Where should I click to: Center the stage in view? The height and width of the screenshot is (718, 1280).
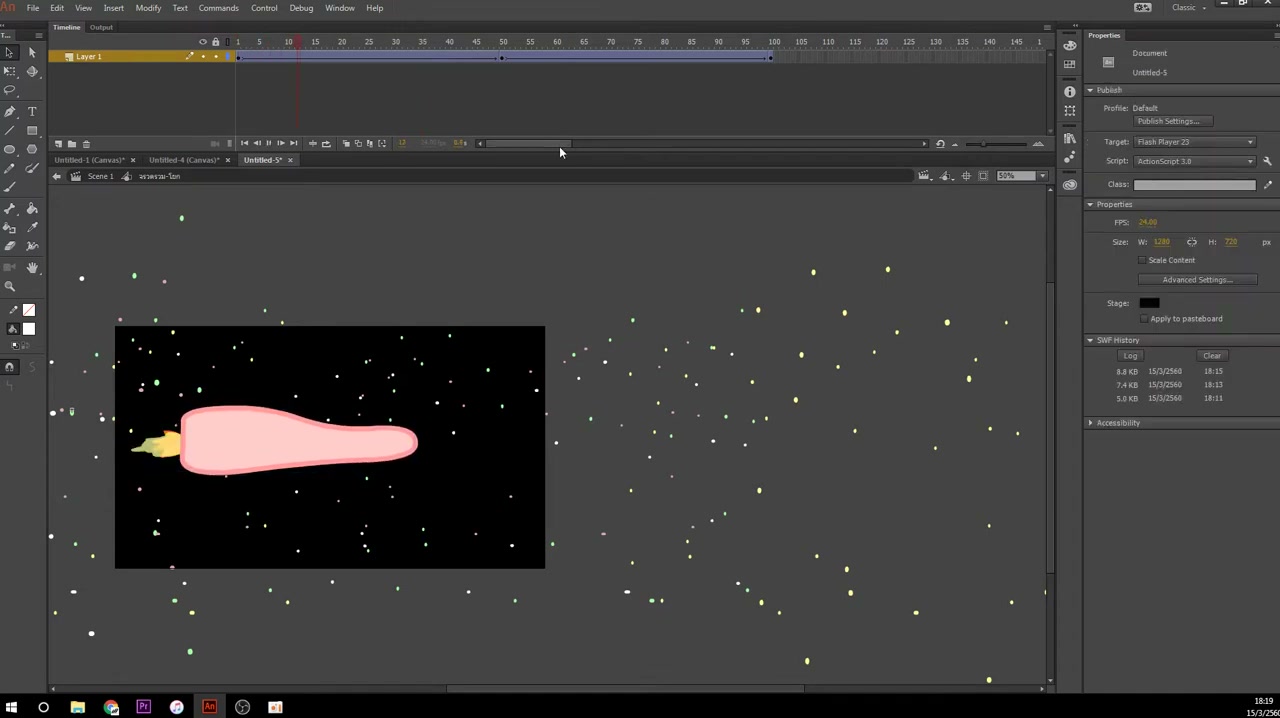click(966, 176)
